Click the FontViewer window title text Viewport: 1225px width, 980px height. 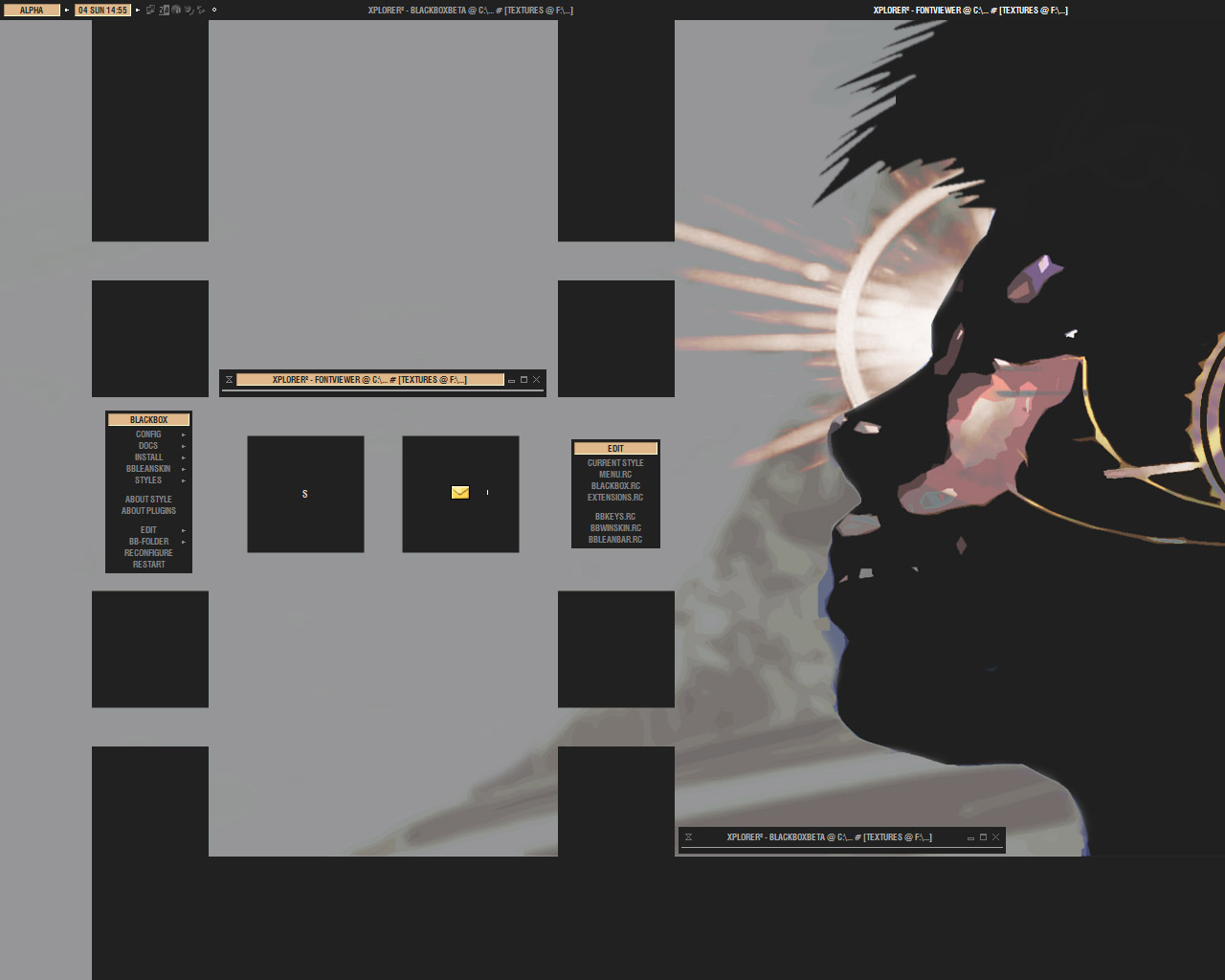pos(369,380)
